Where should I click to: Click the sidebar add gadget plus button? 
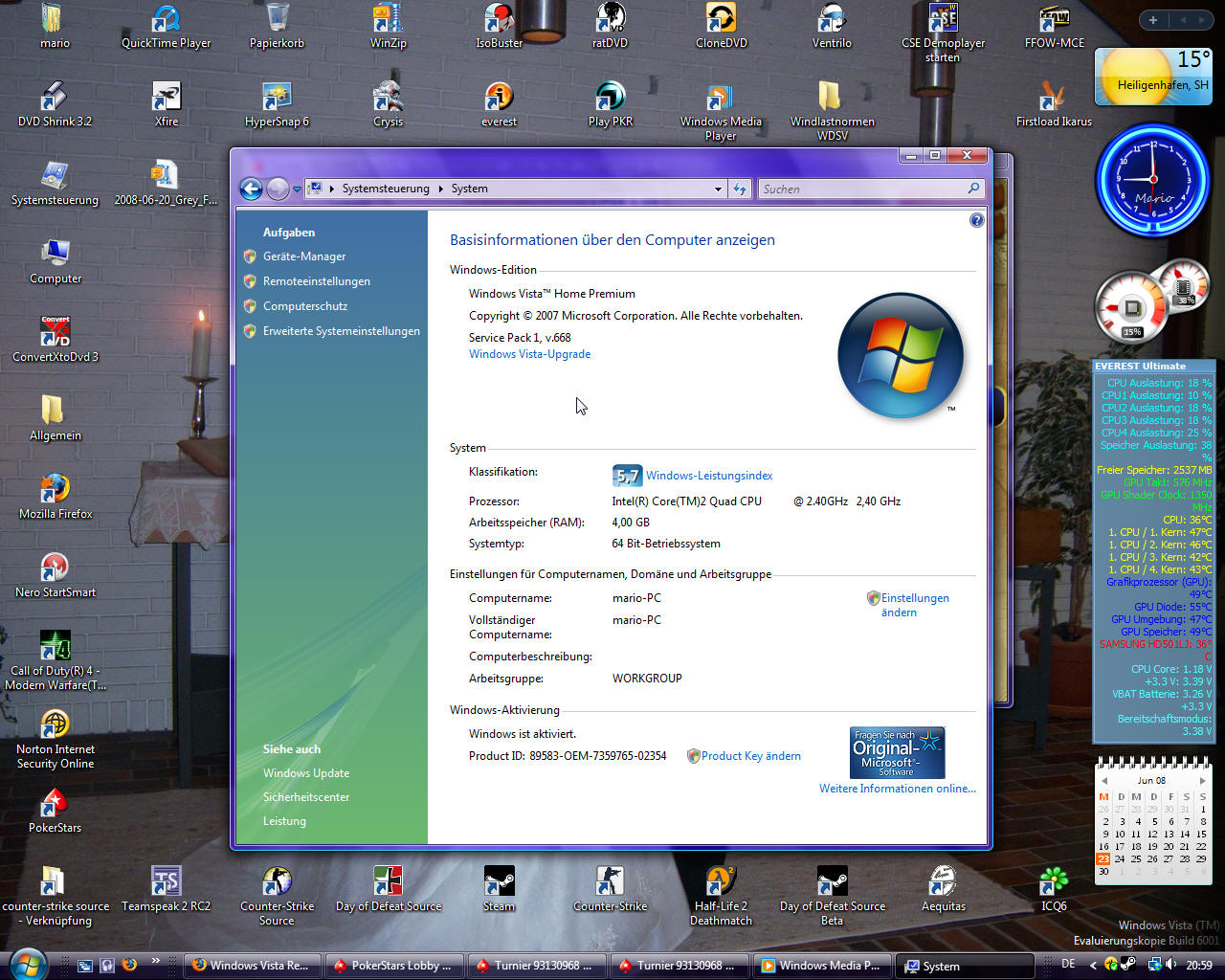pos(1153,20)
